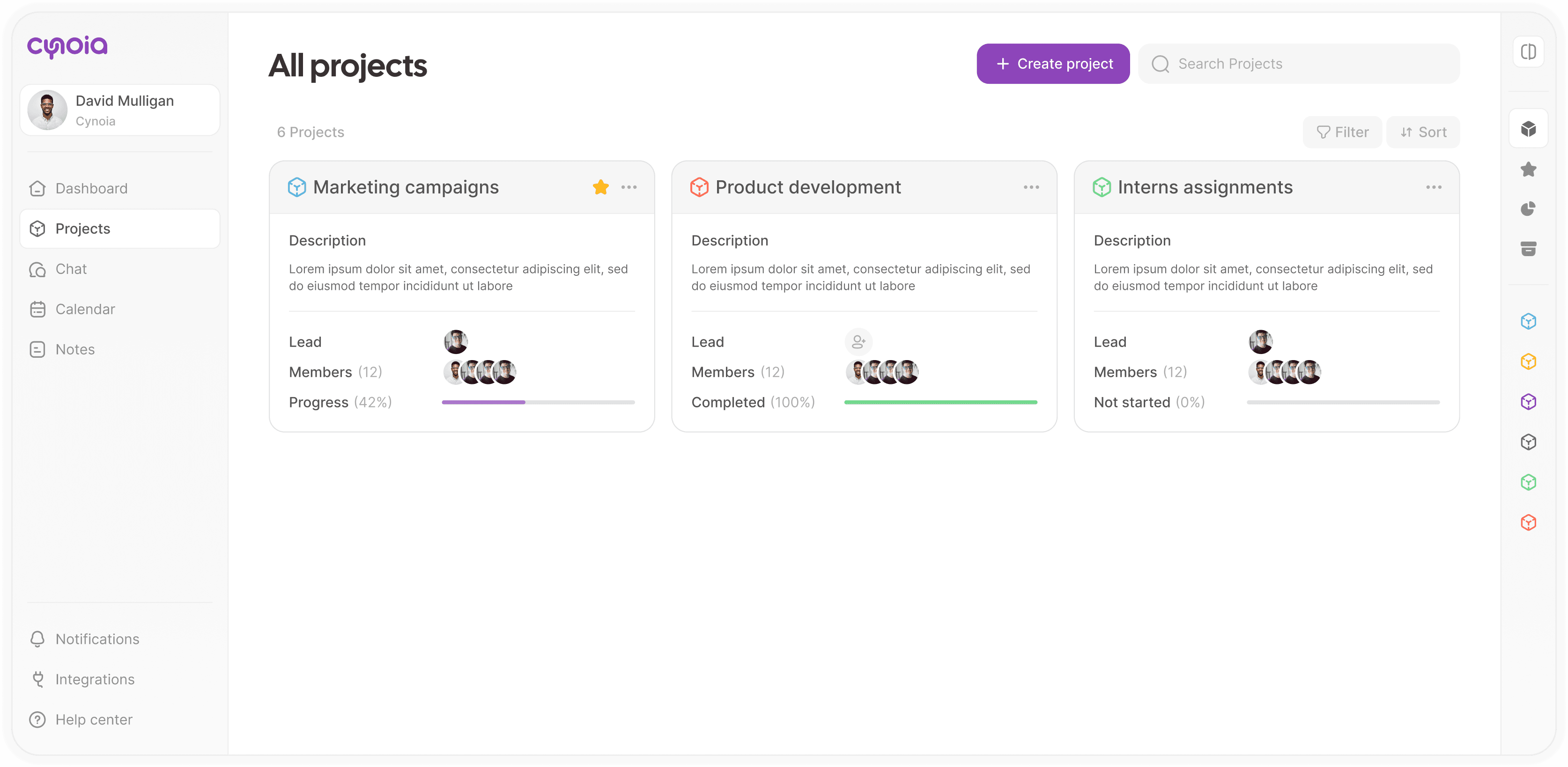Open favorites star icon in right rail

click(1528, 169)
